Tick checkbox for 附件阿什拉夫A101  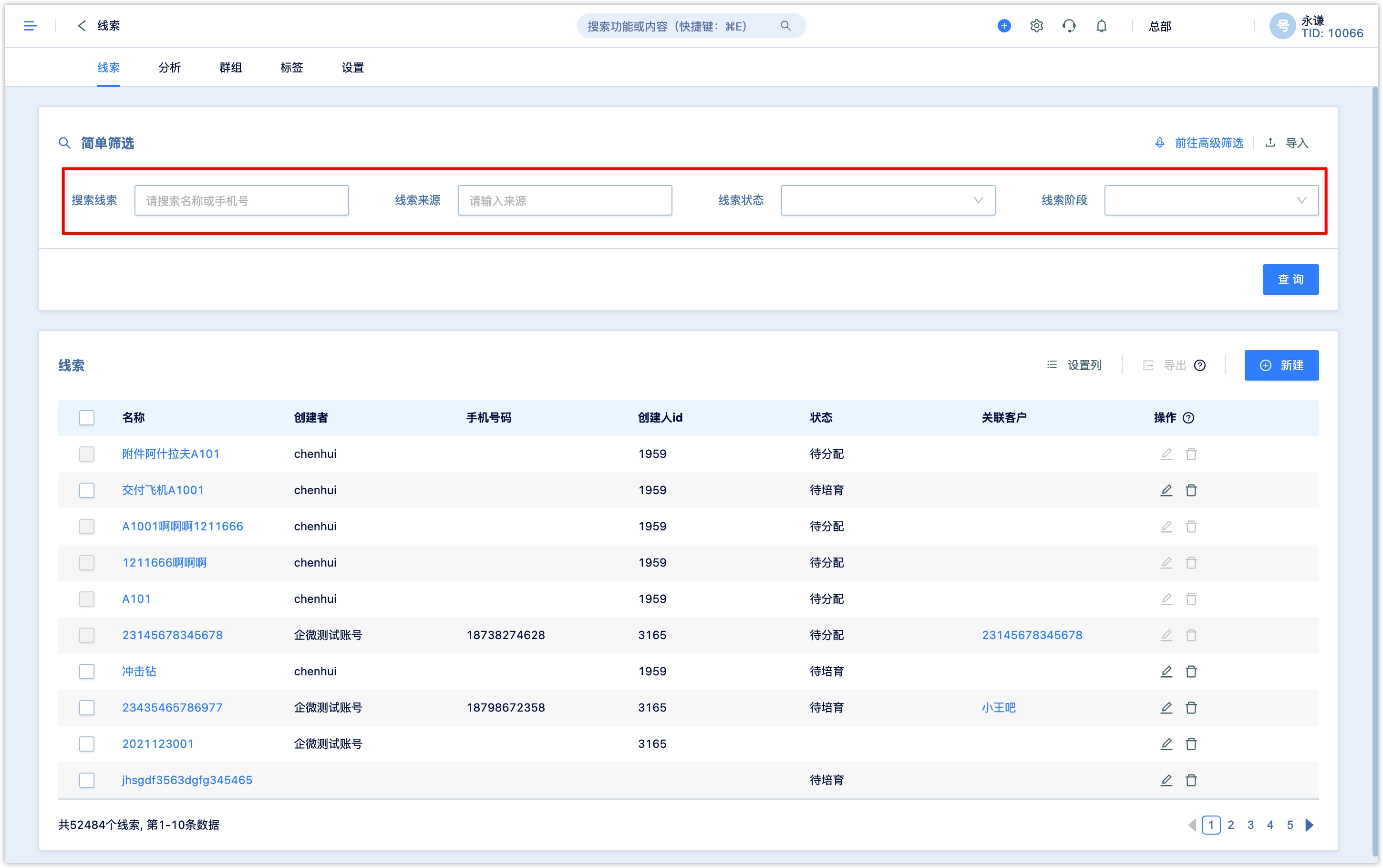point(87,454)
